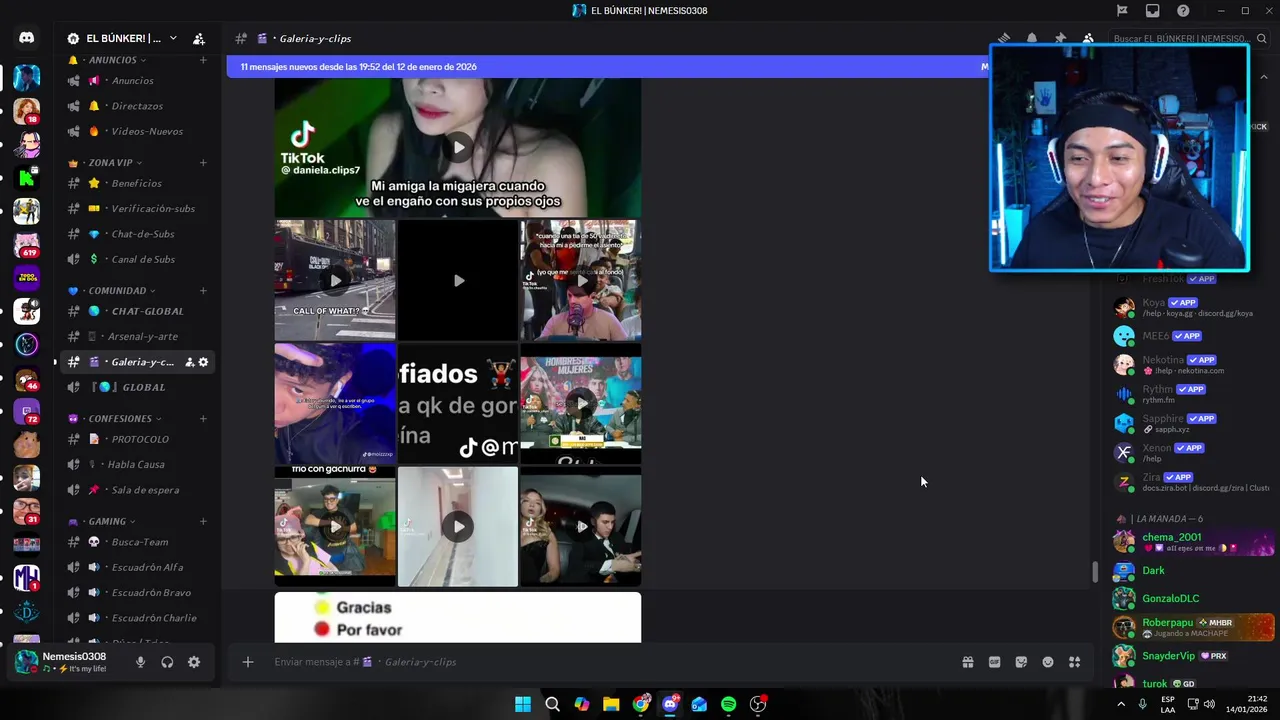Collapse the ANUNCIOS category

tap(112, 60)
